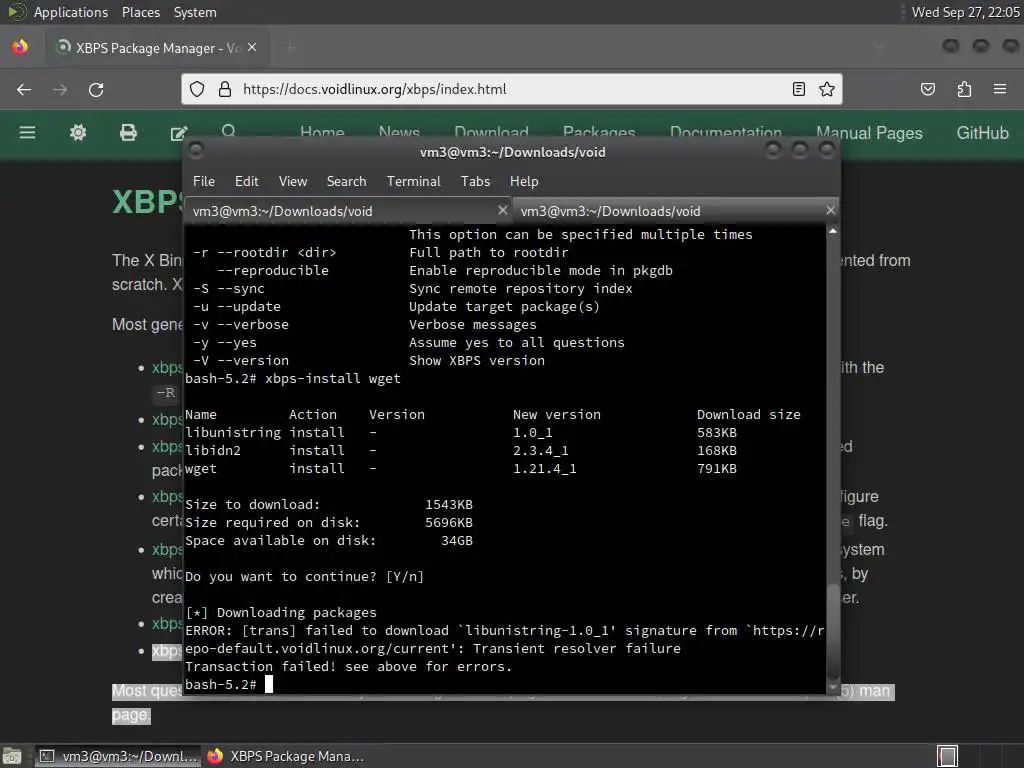Open the terminal Search menu
The image size is (1024, 768).
pos(346,182)
